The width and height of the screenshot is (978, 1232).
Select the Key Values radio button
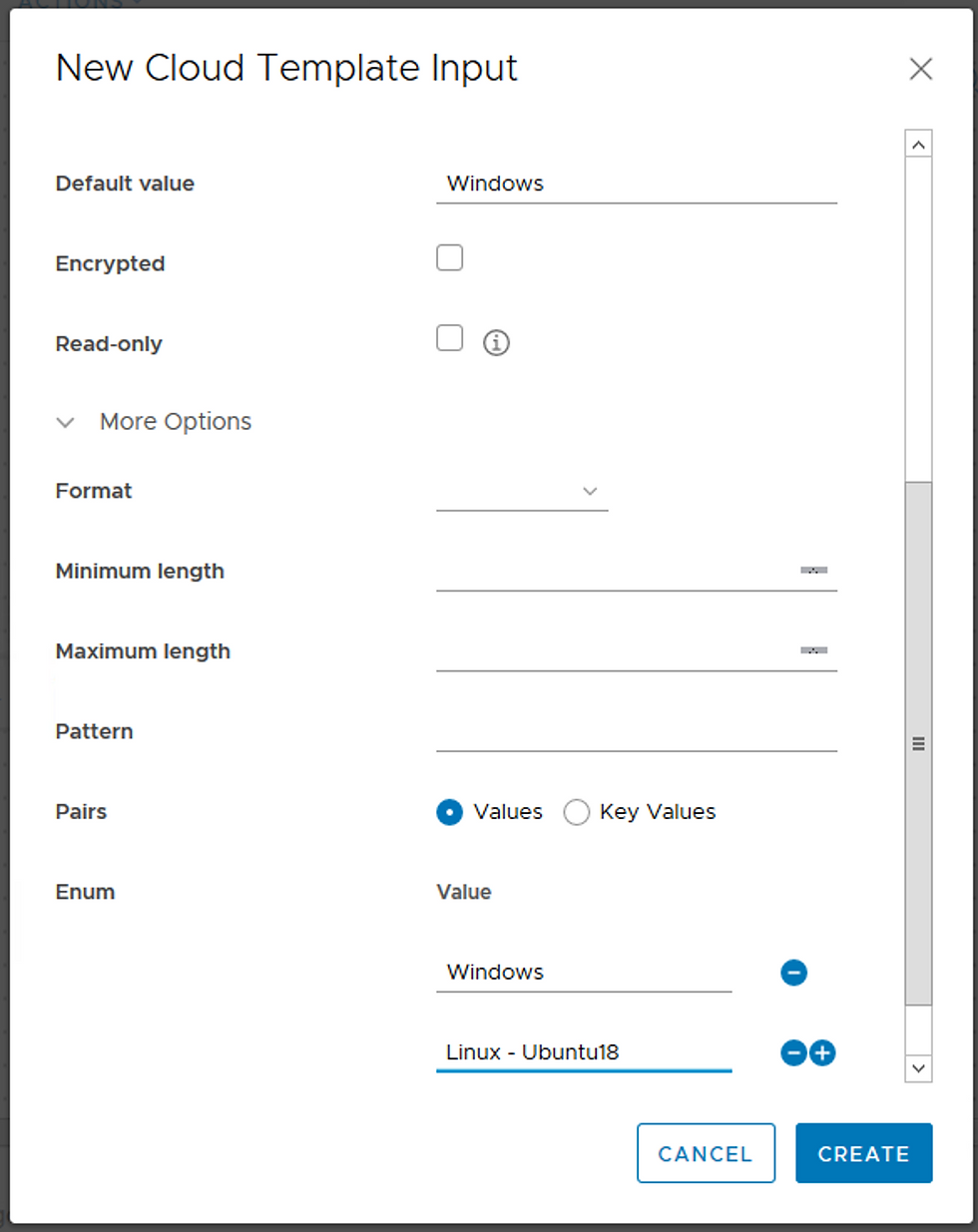click(x=576, y=812)
